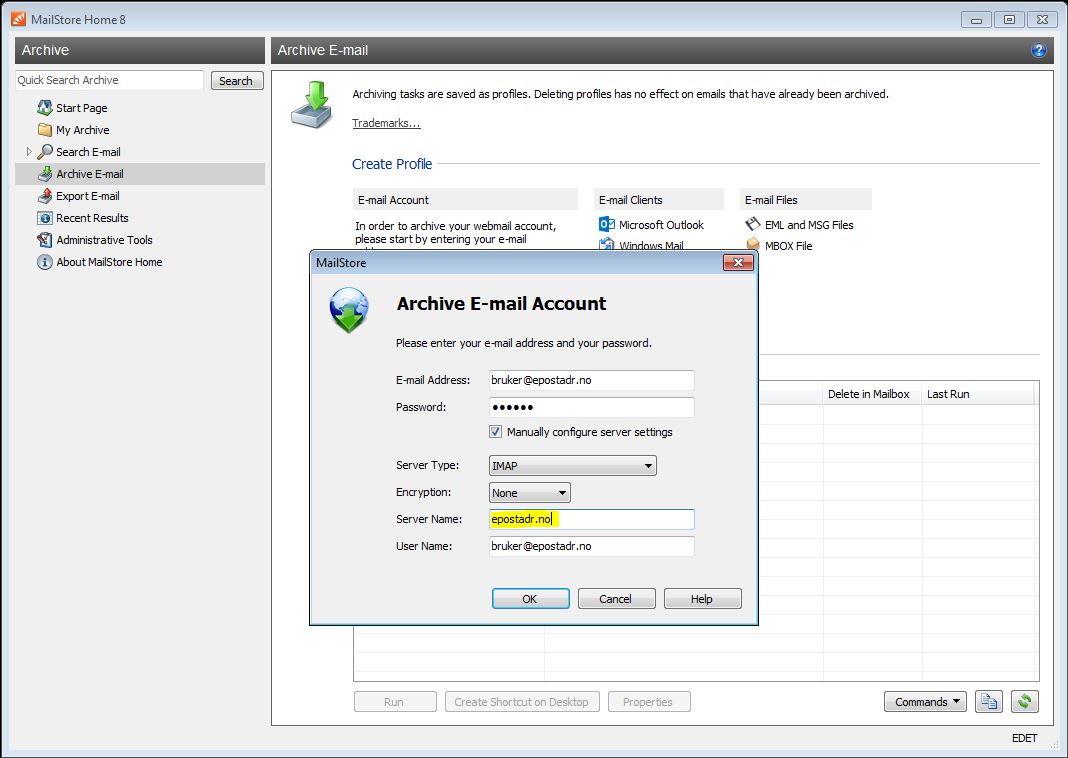Uncheck Manually configure server settings

496,432
